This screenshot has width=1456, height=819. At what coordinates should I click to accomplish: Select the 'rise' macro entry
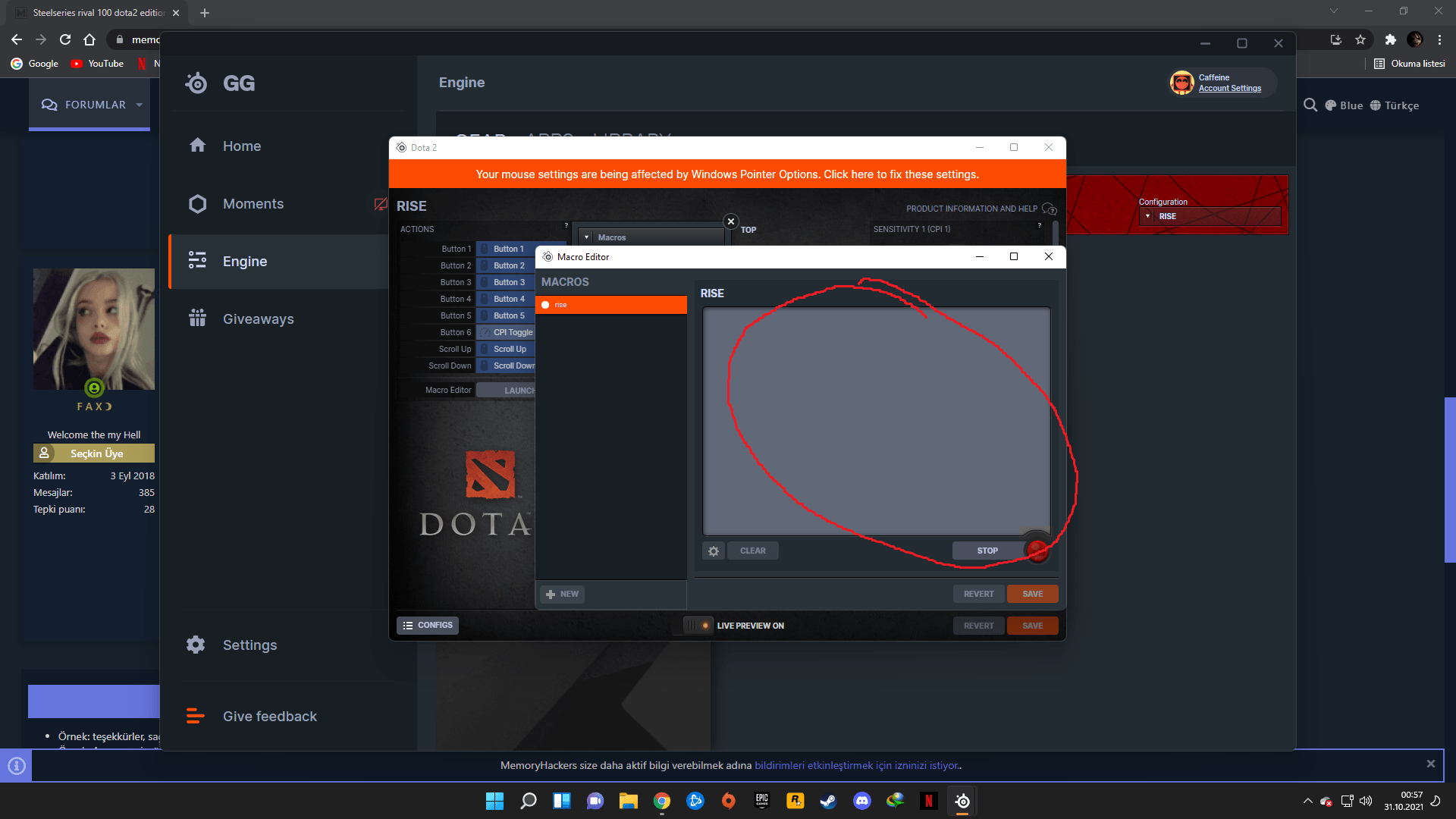click(x=611, y=305)
